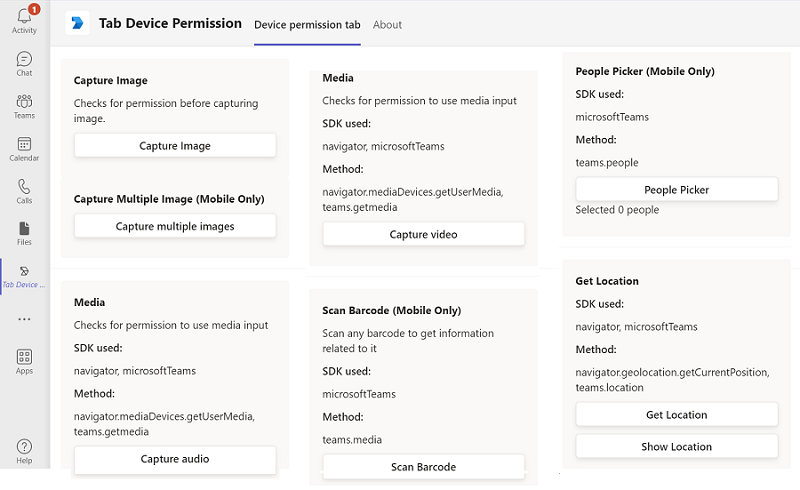
Task: Open the Calendar app icon
Action: [x=24, y=145]
